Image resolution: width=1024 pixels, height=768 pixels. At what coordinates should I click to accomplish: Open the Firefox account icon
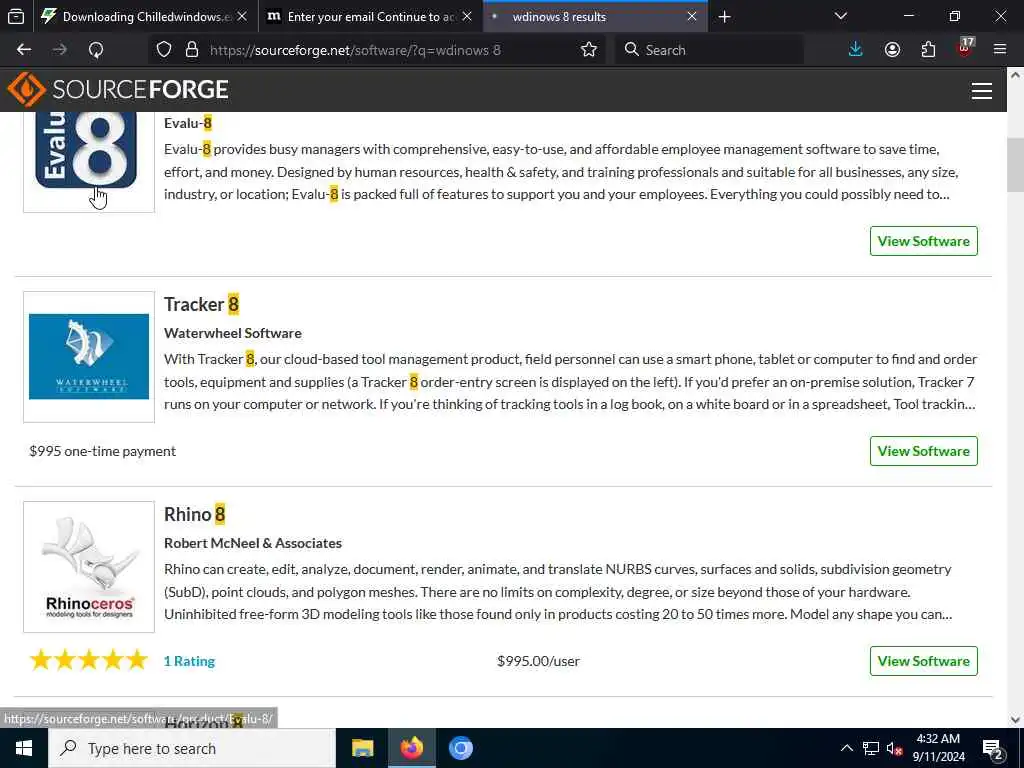coord(892,50)
